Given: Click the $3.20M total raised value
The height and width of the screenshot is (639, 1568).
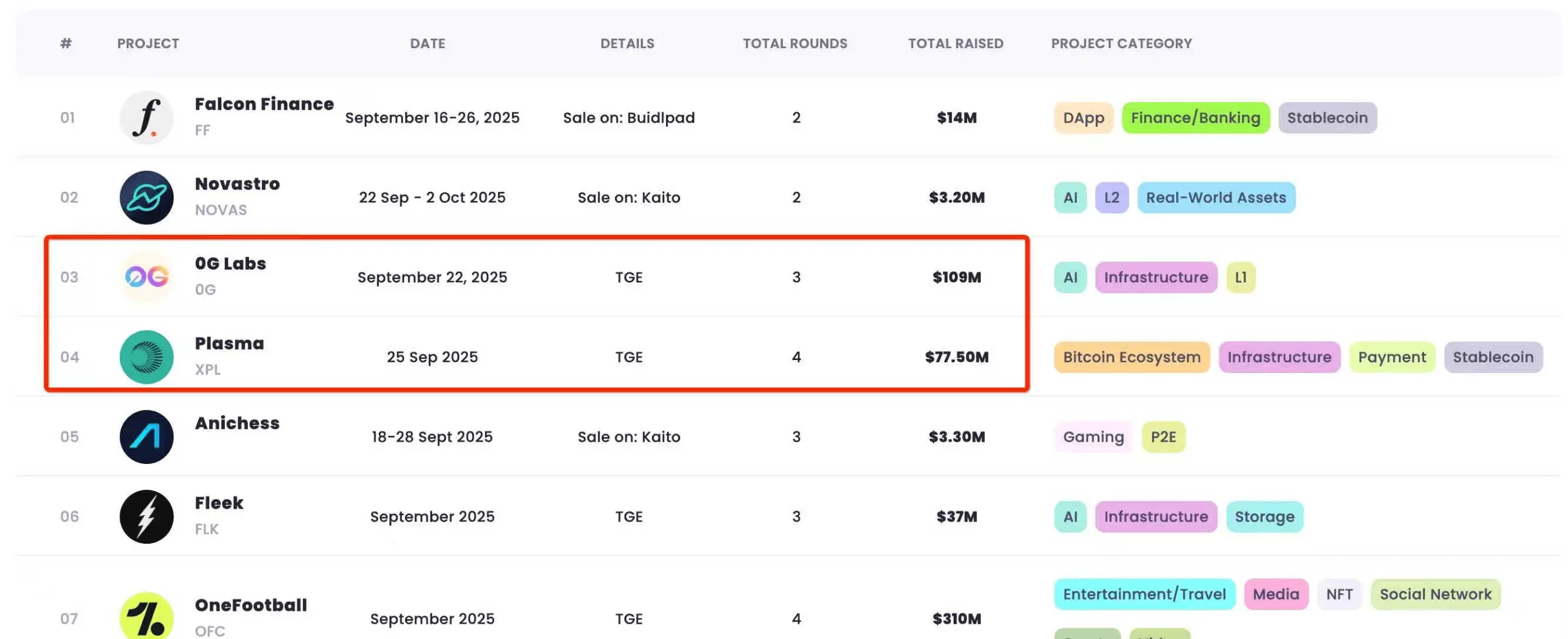Looking at the screenshot, I should [956, 197].
